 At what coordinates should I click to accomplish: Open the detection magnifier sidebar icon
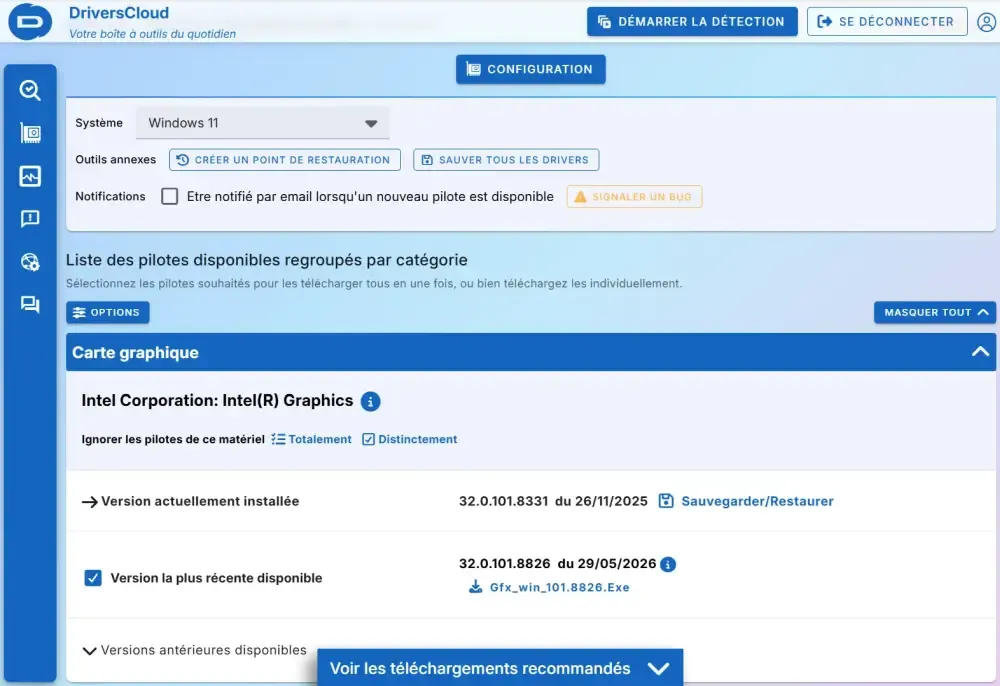(x=30, y=90)
